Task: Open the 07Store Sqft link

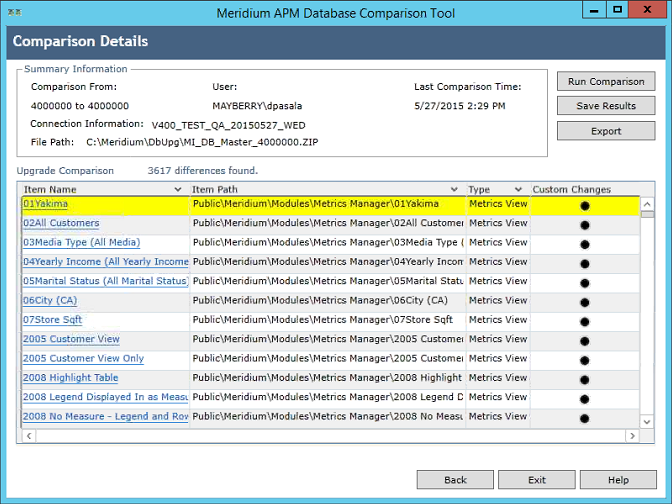Action: click(x=52, y=320)
